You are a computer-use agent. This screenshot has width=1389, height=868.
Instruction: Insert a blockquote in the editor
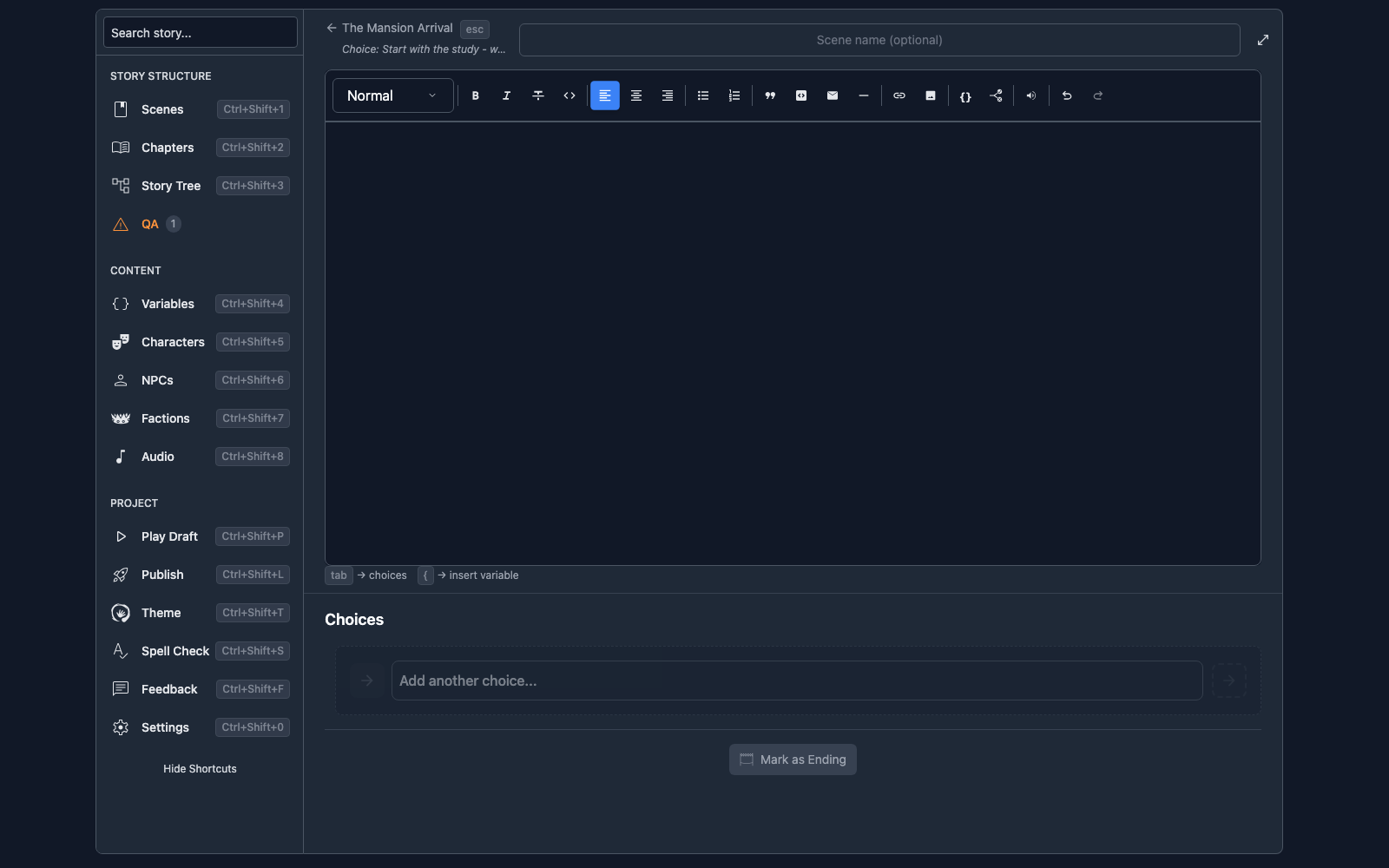pos(770,95)
